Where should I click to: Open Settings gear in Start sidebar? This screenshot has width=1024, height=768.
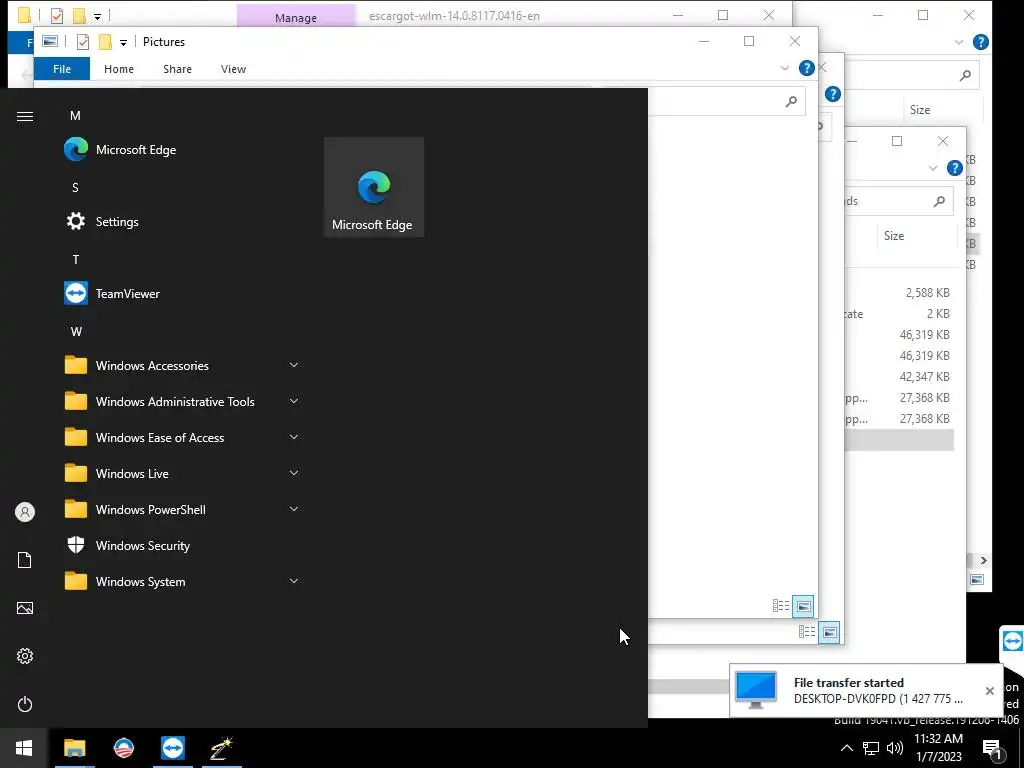(25, 656)
